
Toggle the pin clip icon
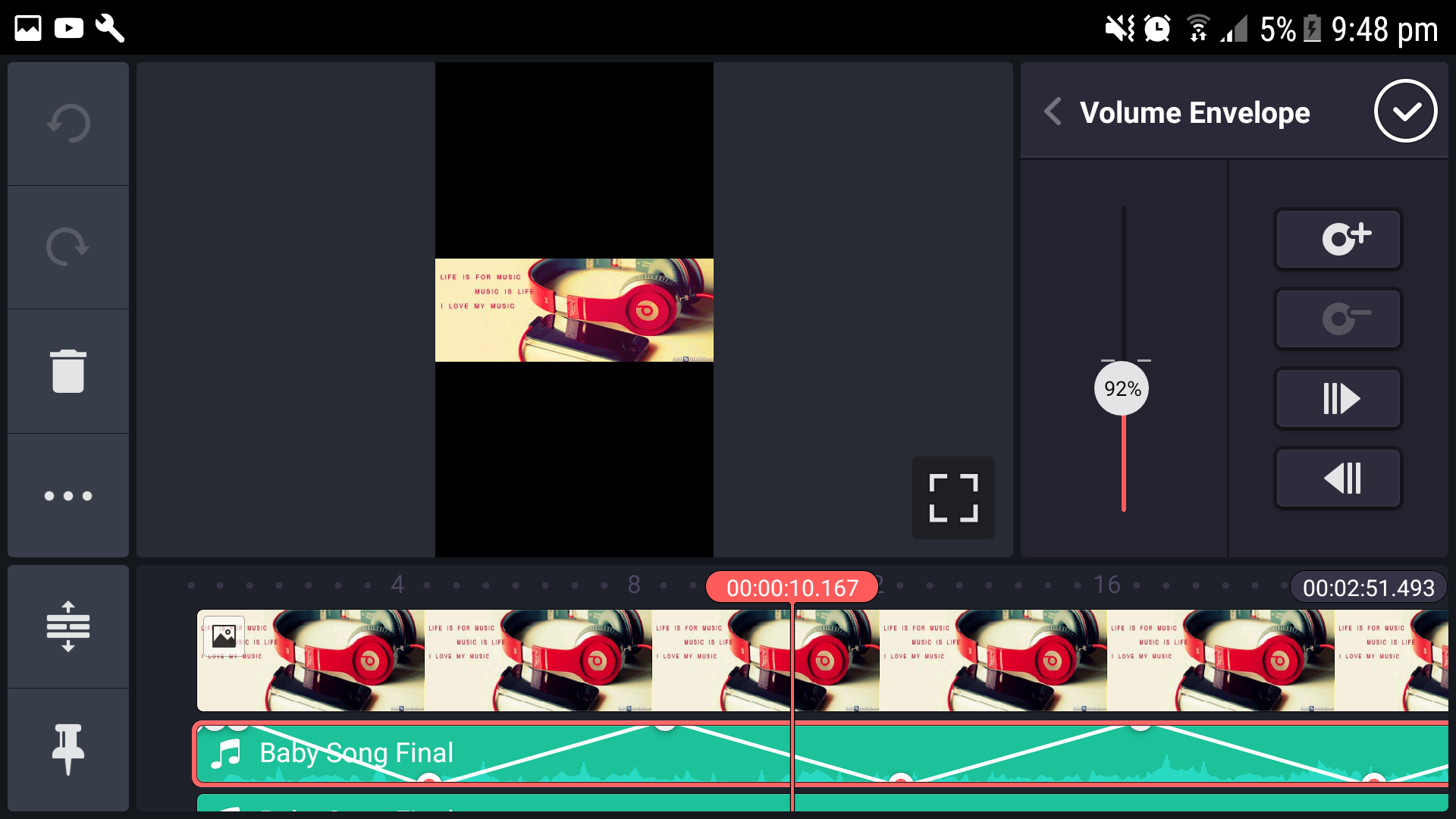point(68,749)
